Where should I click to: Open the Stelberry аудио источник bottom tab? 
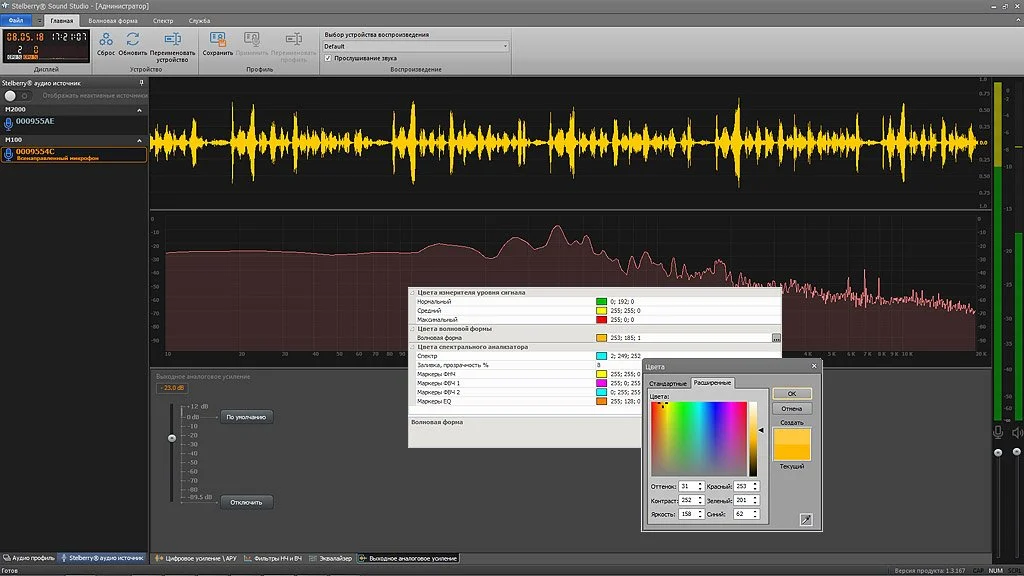[102, 558]
